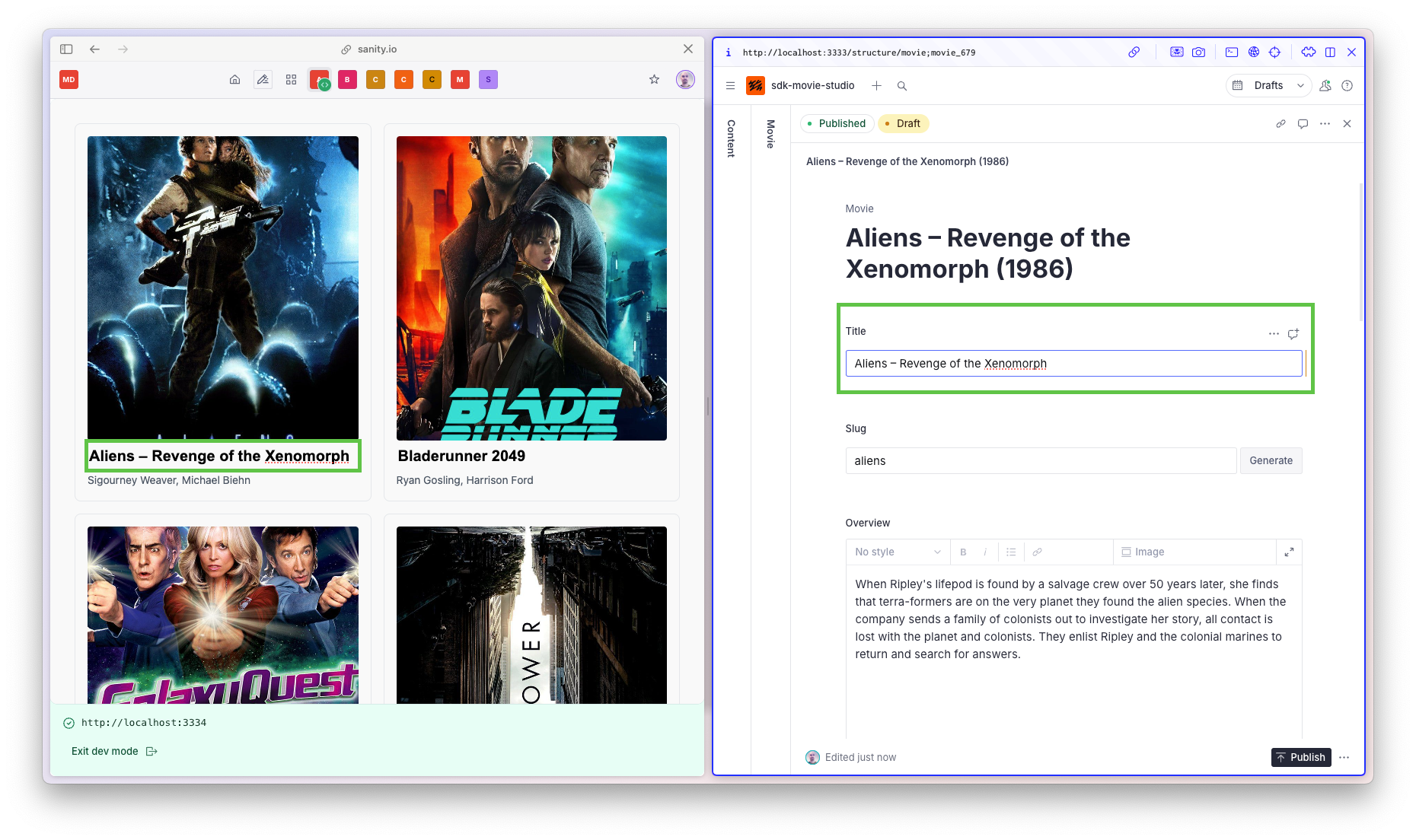Go back with the left arrow
The height and width of the screenshot is (840, 1416).
94,49
